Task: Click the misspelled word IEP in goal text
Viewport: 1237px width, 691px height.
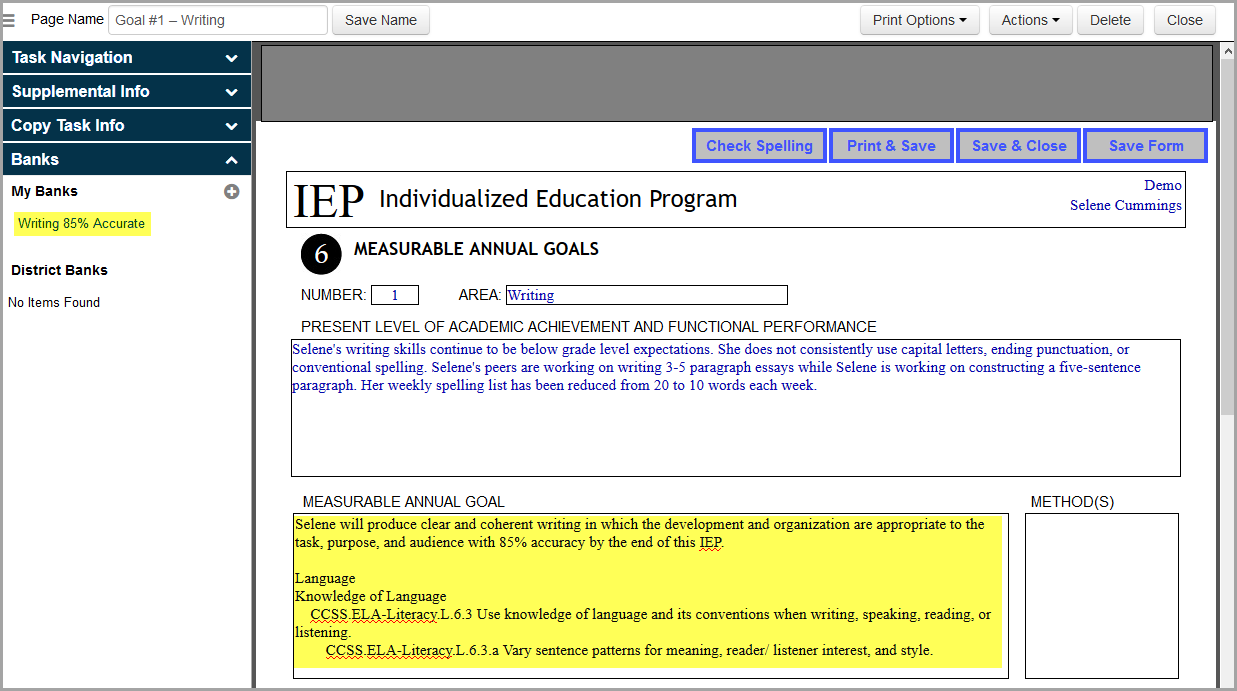Action: tap(710, 543)
